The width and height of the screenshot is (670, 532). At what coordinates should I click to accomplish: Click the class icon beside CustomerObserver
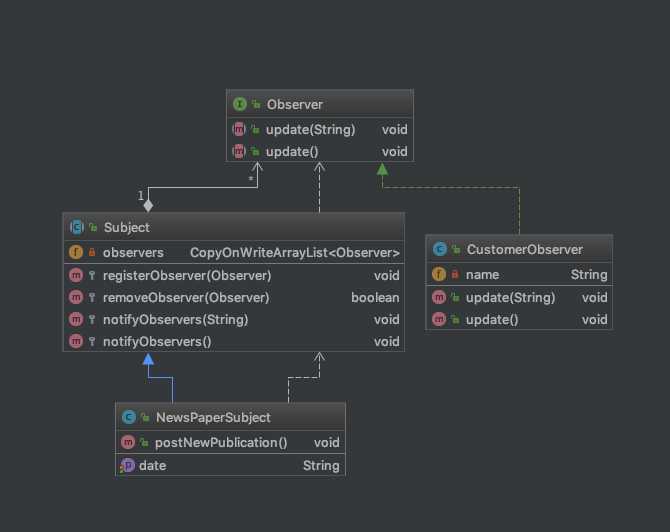(440, 249)
